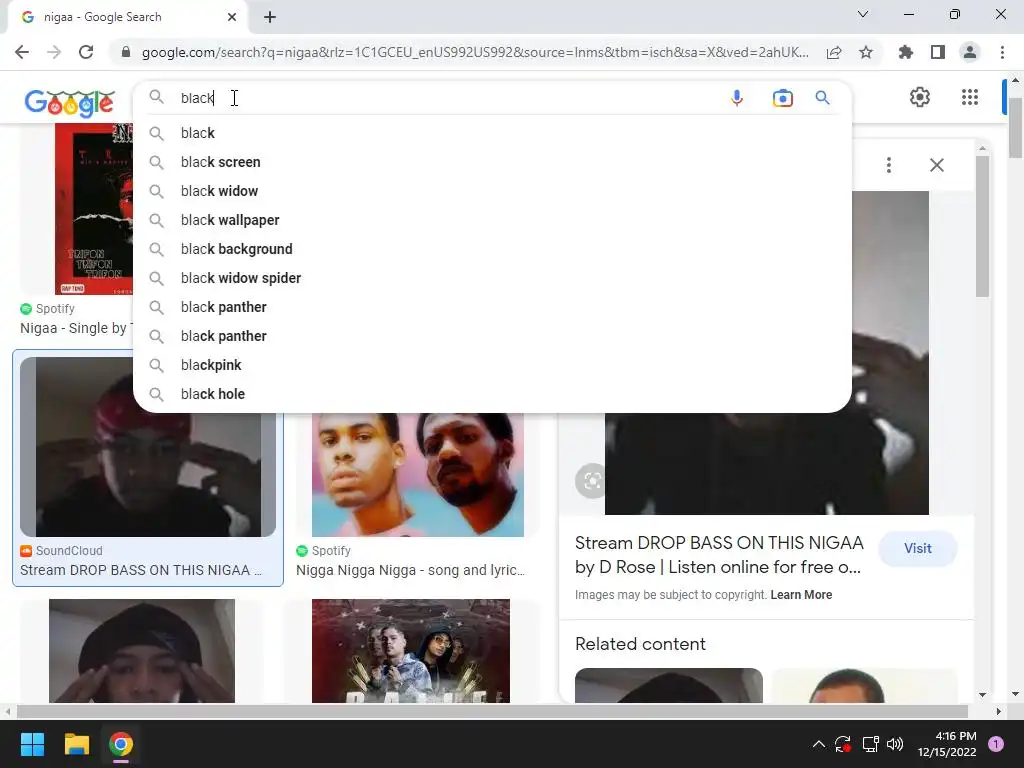
Task: Click Chrome icon in taskbar
Action: 121,744
